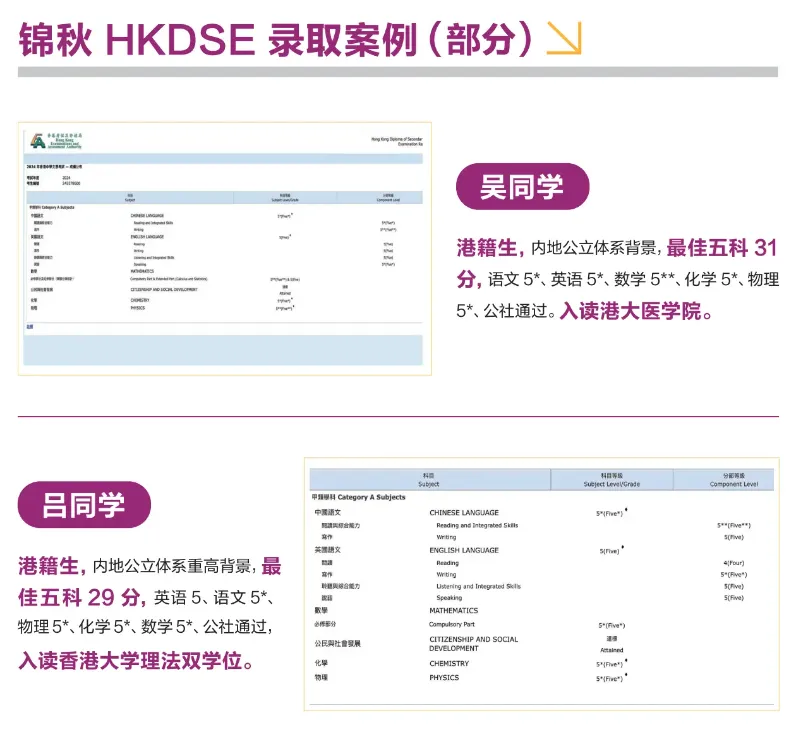
Task: Click 'Writing' under ENGLISH LANGUAGE in lower transcript
Action: point(446,575)
